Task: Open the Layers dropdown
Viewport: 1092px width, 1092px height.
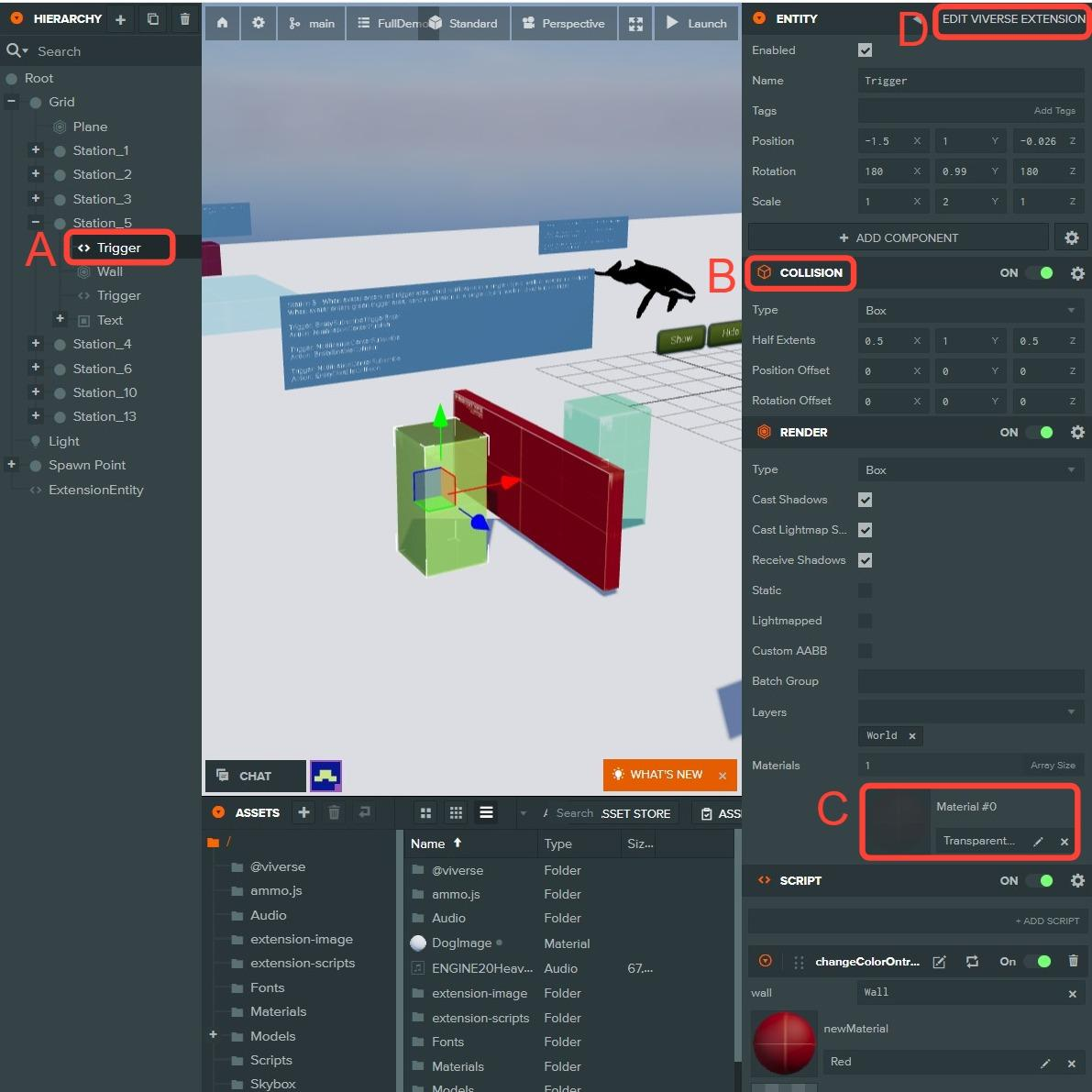Action: (970, 711)
